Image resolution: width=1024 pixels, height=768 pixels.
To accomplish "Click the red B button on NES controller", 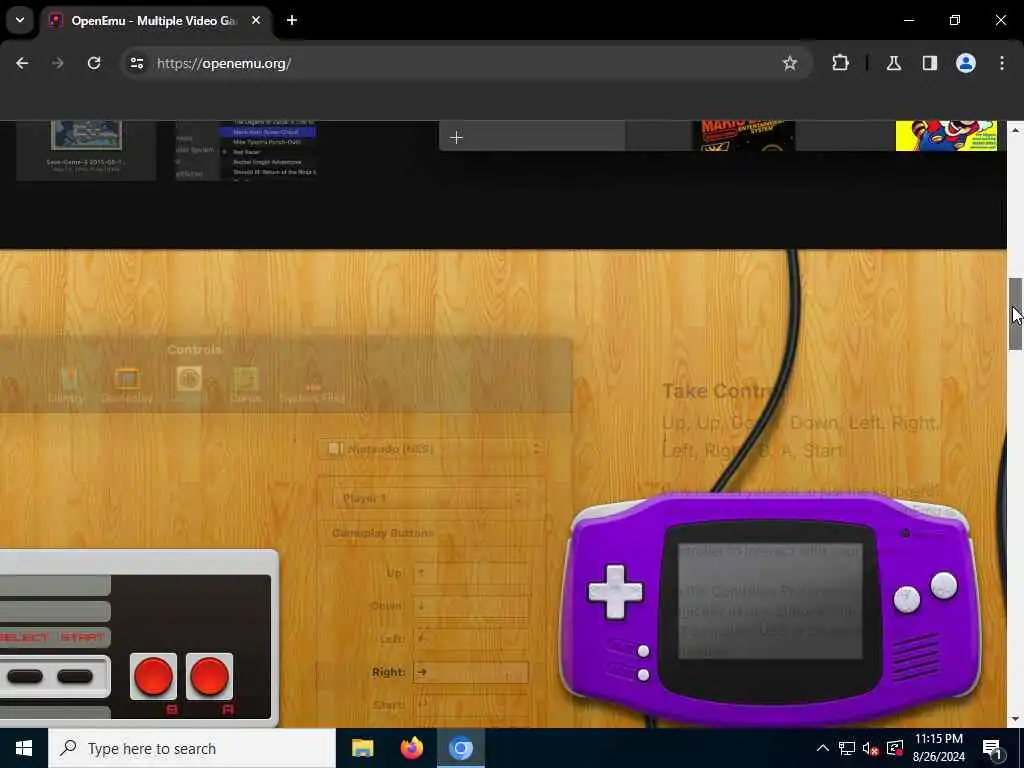I will (153, 676).
